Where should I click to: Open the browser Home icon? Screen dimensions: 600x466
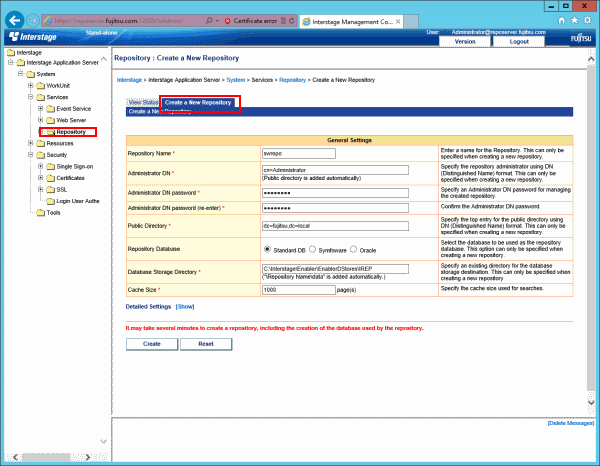coord(561,21)
